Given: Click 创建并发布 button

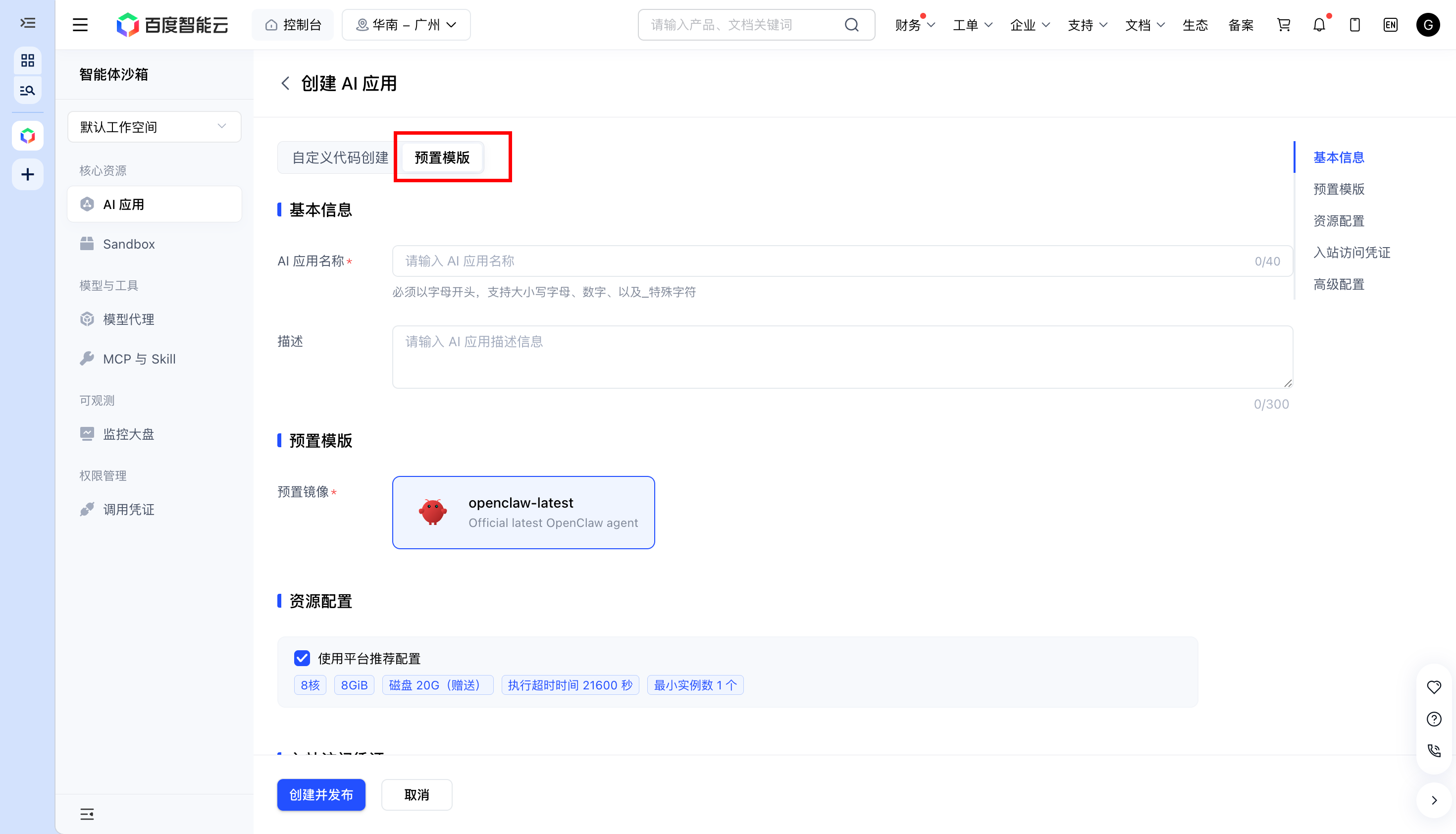Looking at the screenshot, I should 321,794.
